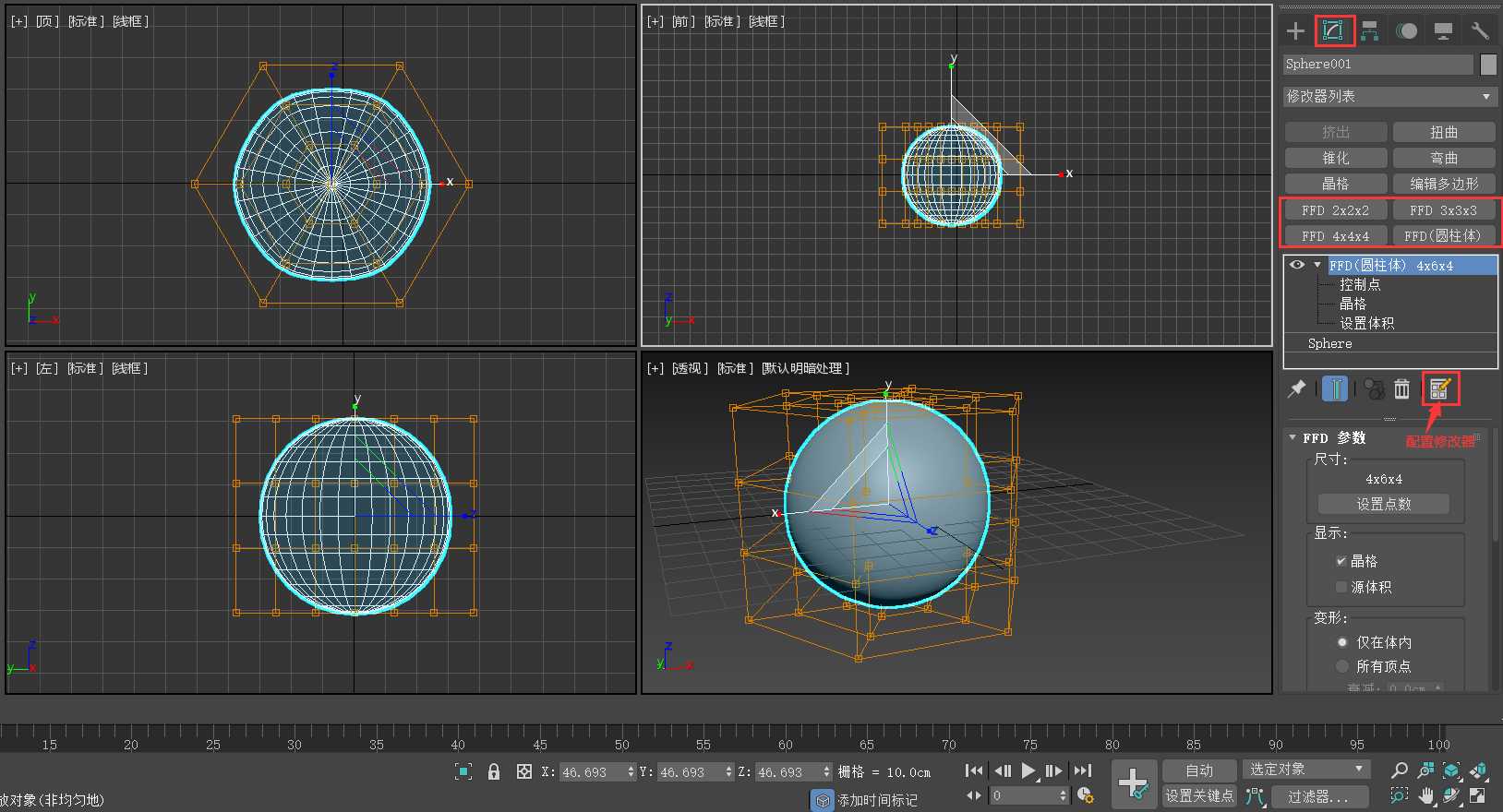
Task: Step to the previous frame
Action: pyautogui.click(x=1002, y=770)
